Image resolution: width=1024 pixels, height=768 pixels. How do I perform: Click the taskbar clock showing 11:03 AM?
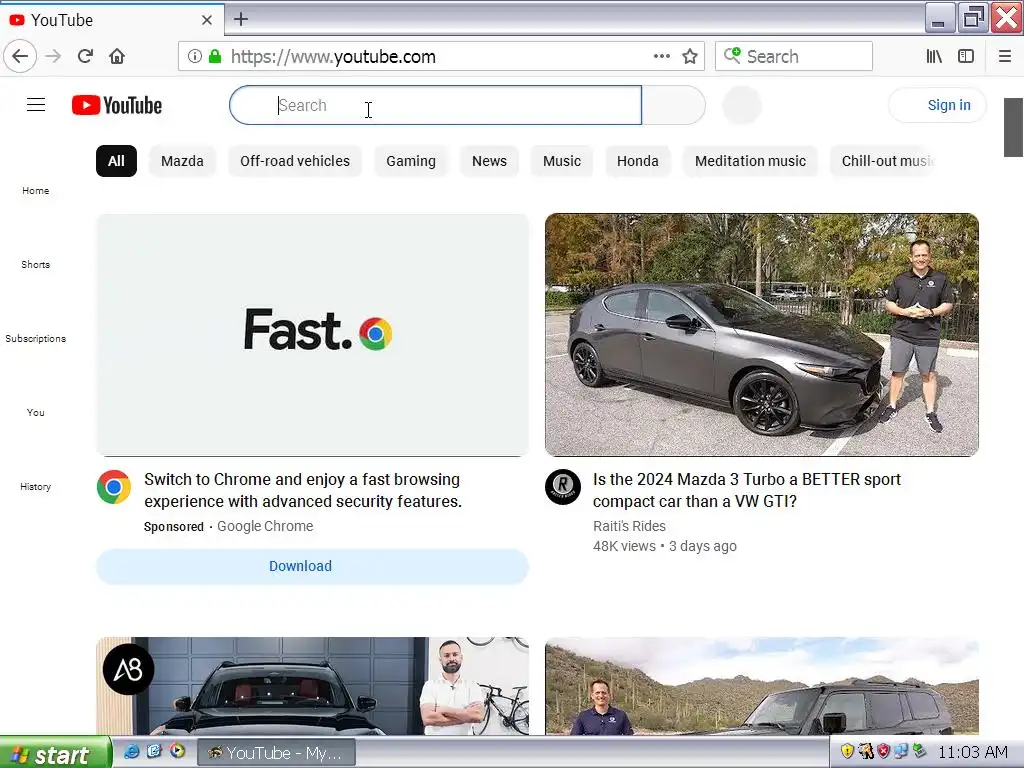tap(972, 752)
